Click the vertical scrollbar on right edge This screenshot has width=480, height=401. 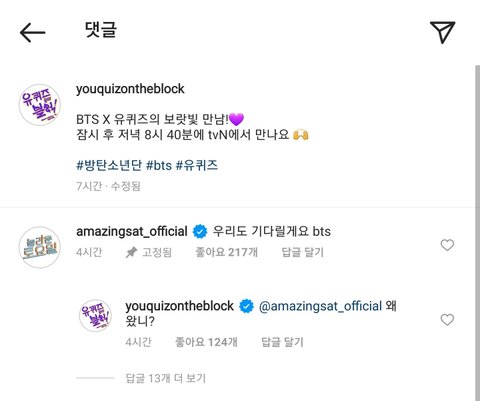click(477, 233)
